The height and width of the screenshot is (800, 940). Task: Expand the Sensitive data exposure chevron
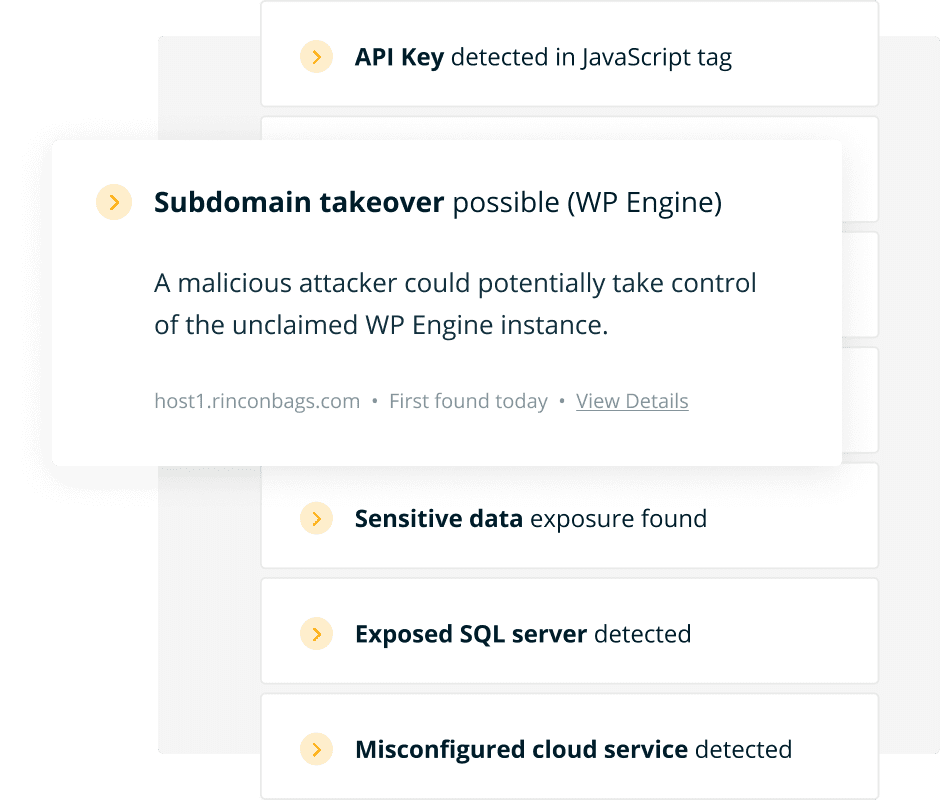316,519
